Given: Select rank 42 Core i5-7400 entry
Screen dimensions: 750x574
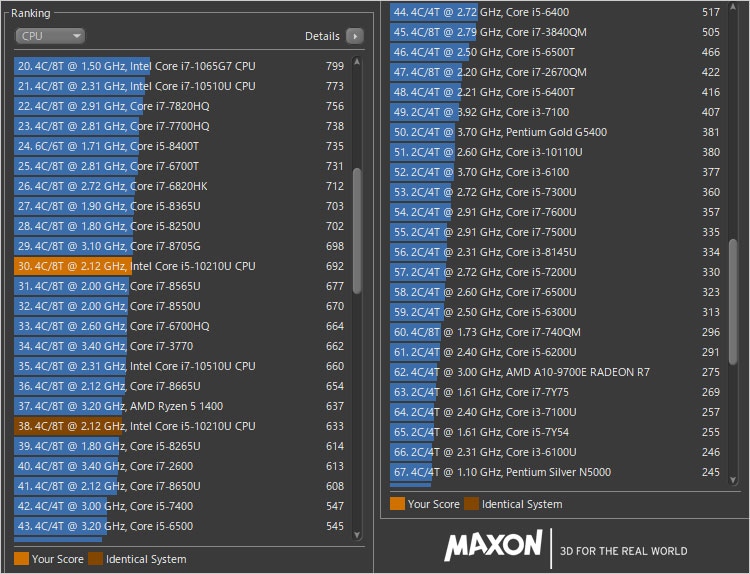Looking at the screenshot, I should coord(179,506).
